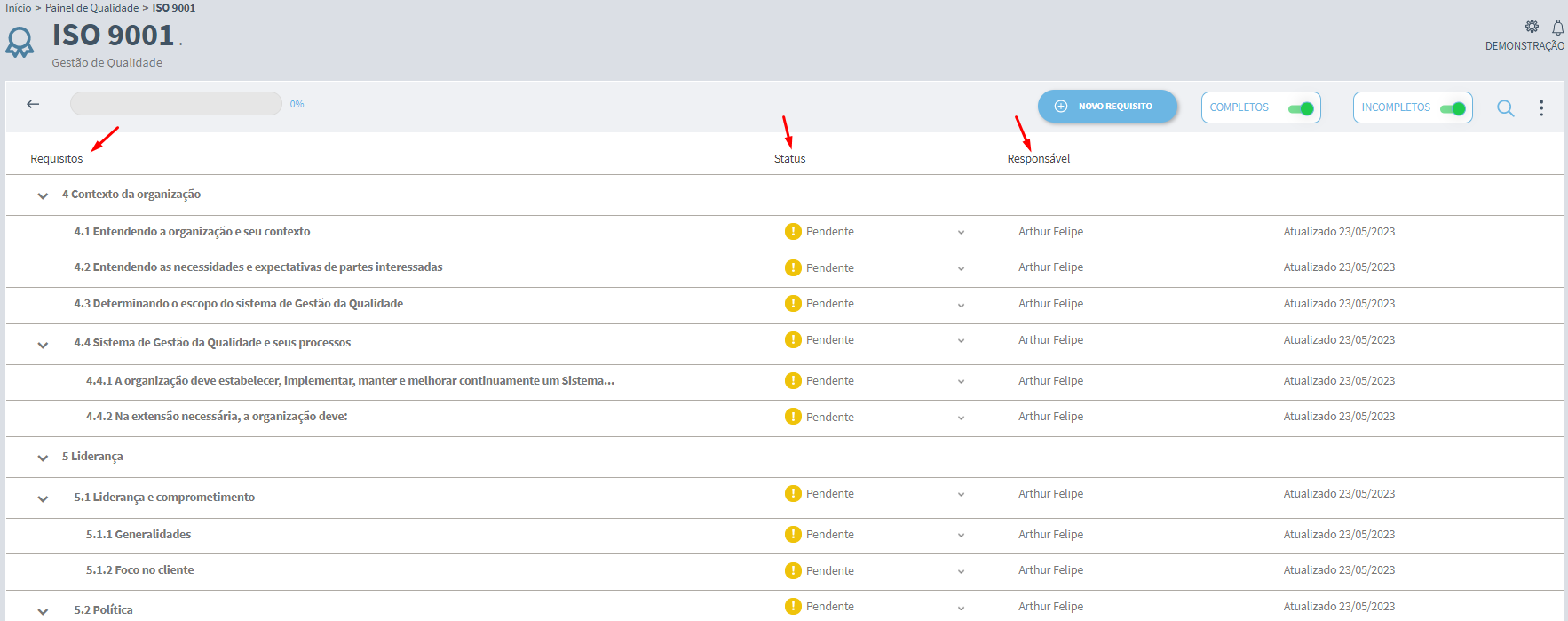
Task: Click the yellow pending icon for requirement 4.3
Action: coord(793,303)
